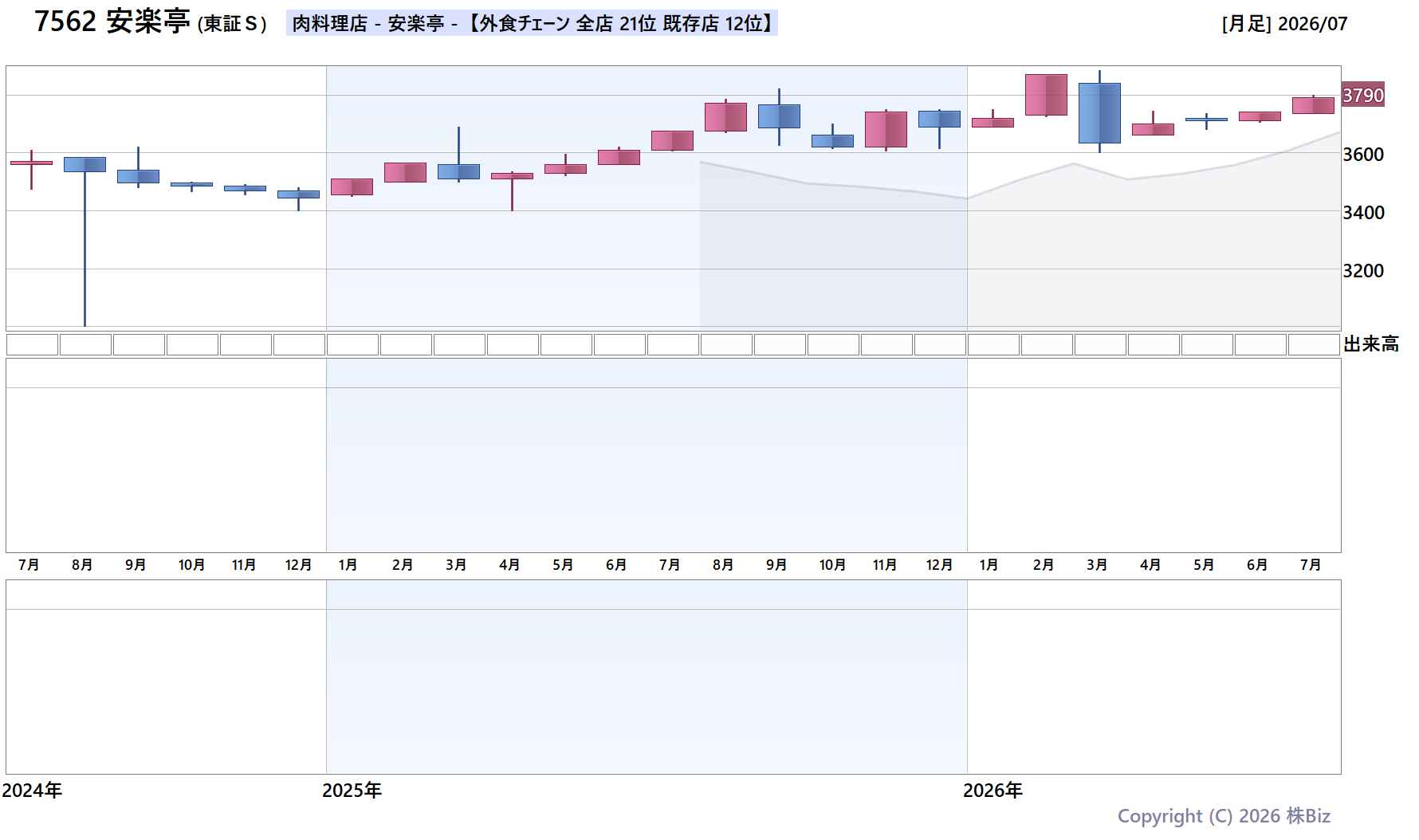1419x840 pixels.
Task: Click the Copyright 株Biz text
Action: (1224, 816)
